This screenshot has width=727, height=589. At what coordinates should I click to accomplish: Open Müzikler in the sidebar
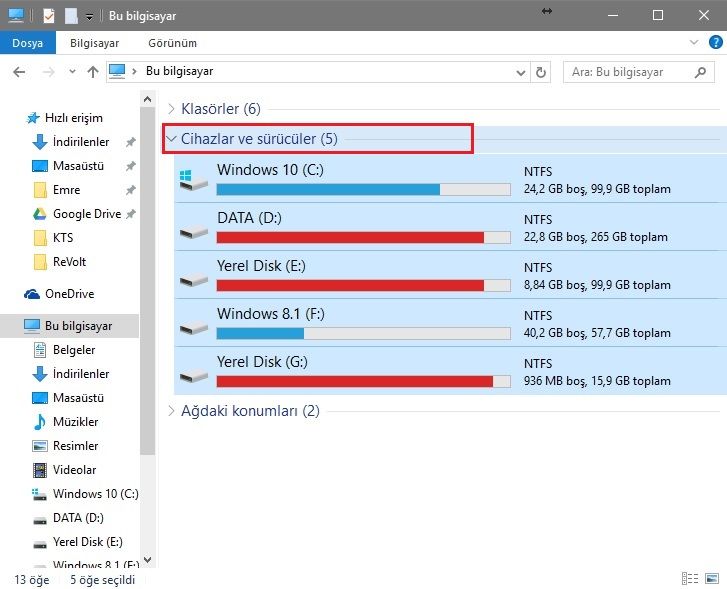75,422
